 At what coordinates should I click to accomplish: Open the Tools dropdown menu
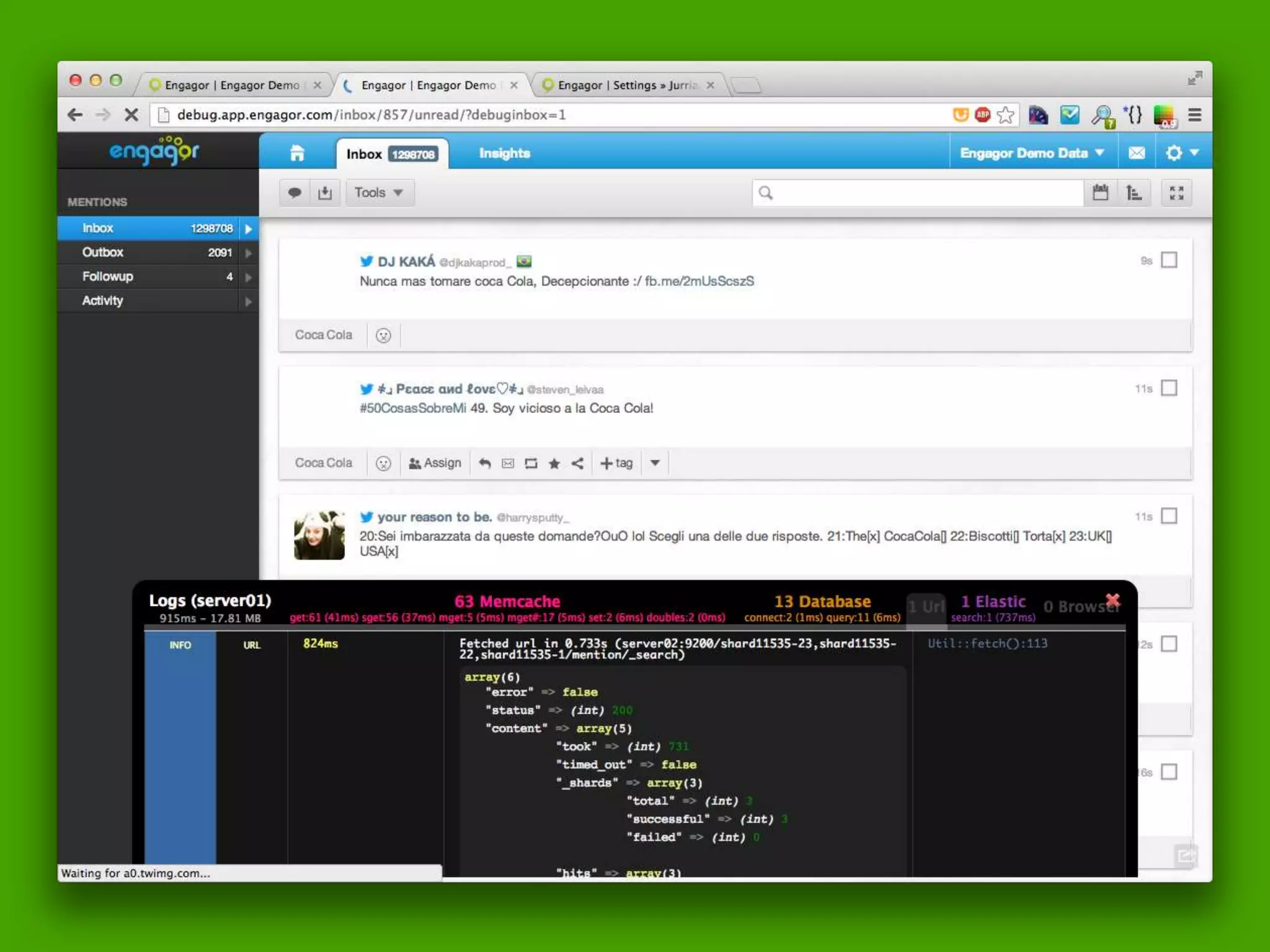[x=379, y=193]
